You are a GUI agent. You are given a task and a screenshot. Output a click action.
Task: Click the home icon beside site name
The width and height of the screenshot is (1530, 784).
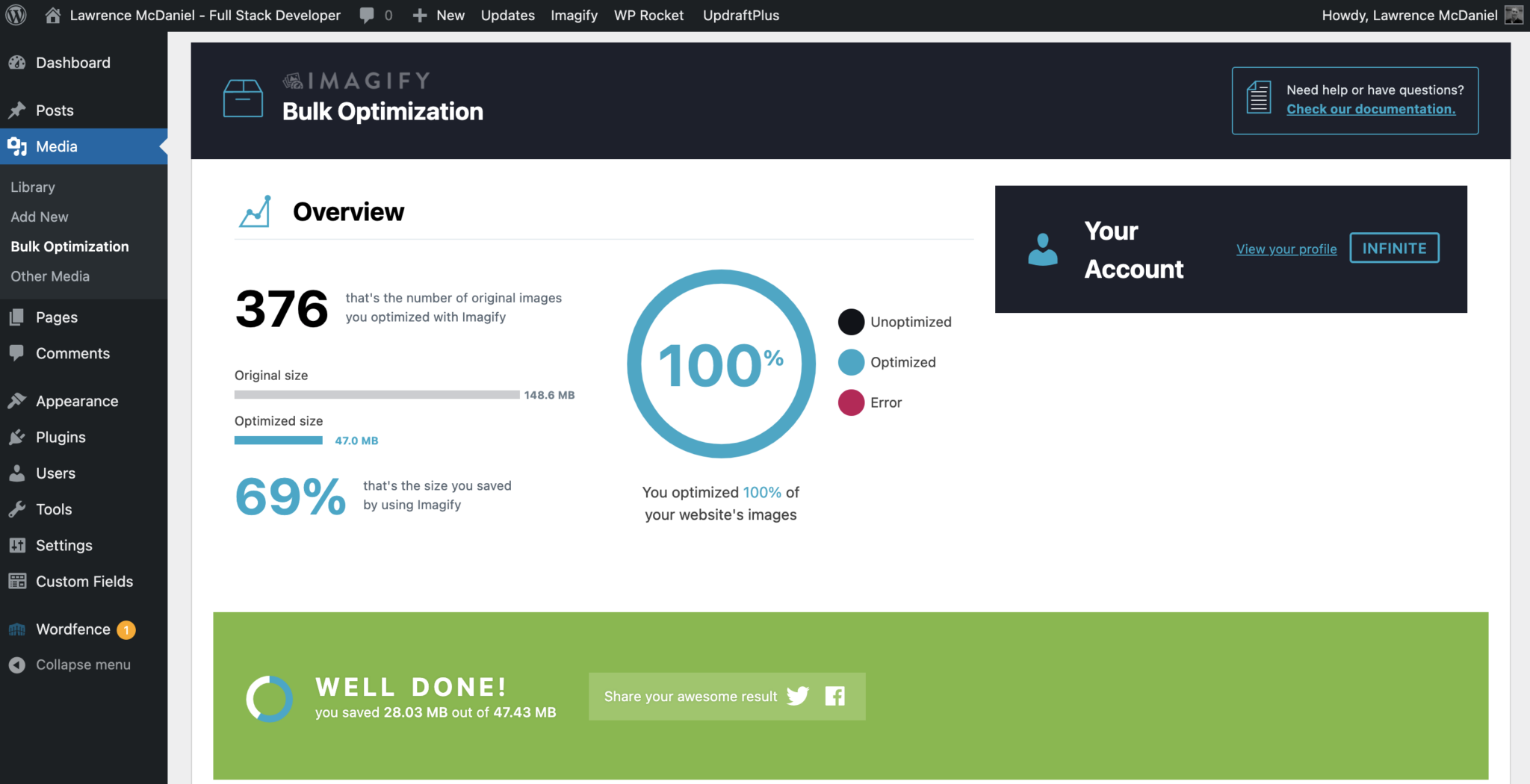(53, 15)
